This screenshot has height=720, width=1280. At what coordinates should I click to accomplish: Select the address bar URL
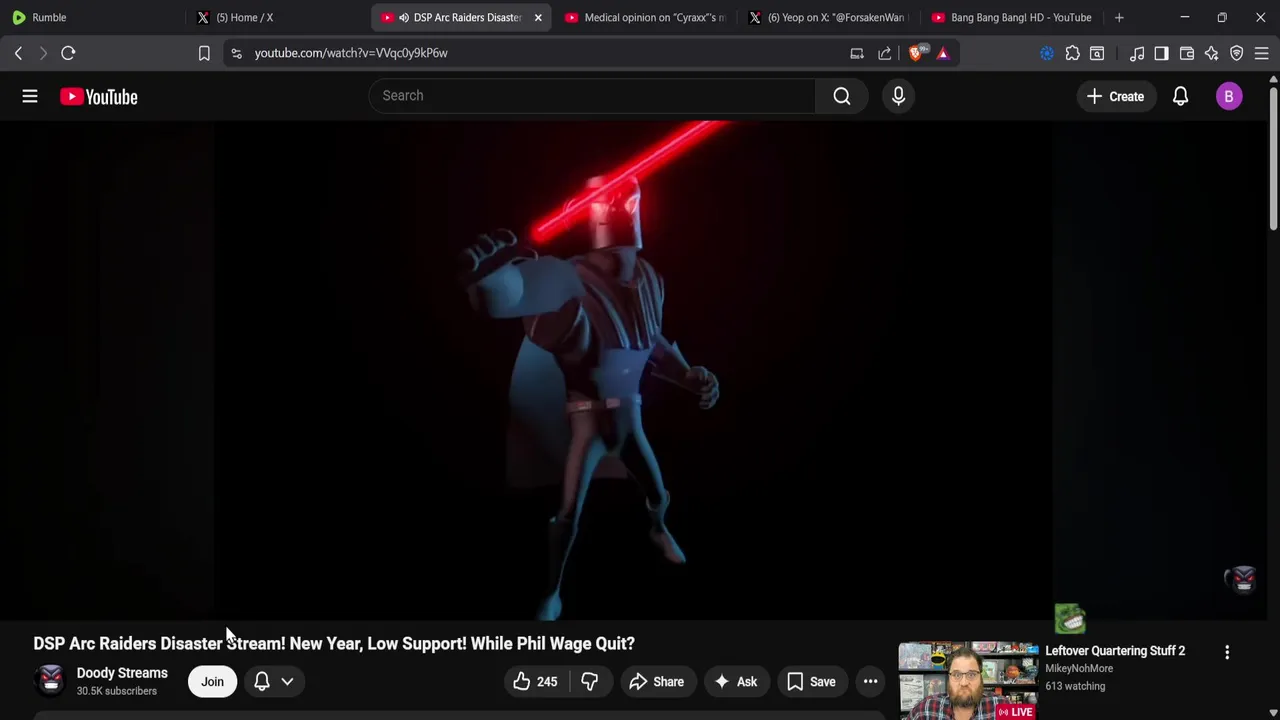351,53
